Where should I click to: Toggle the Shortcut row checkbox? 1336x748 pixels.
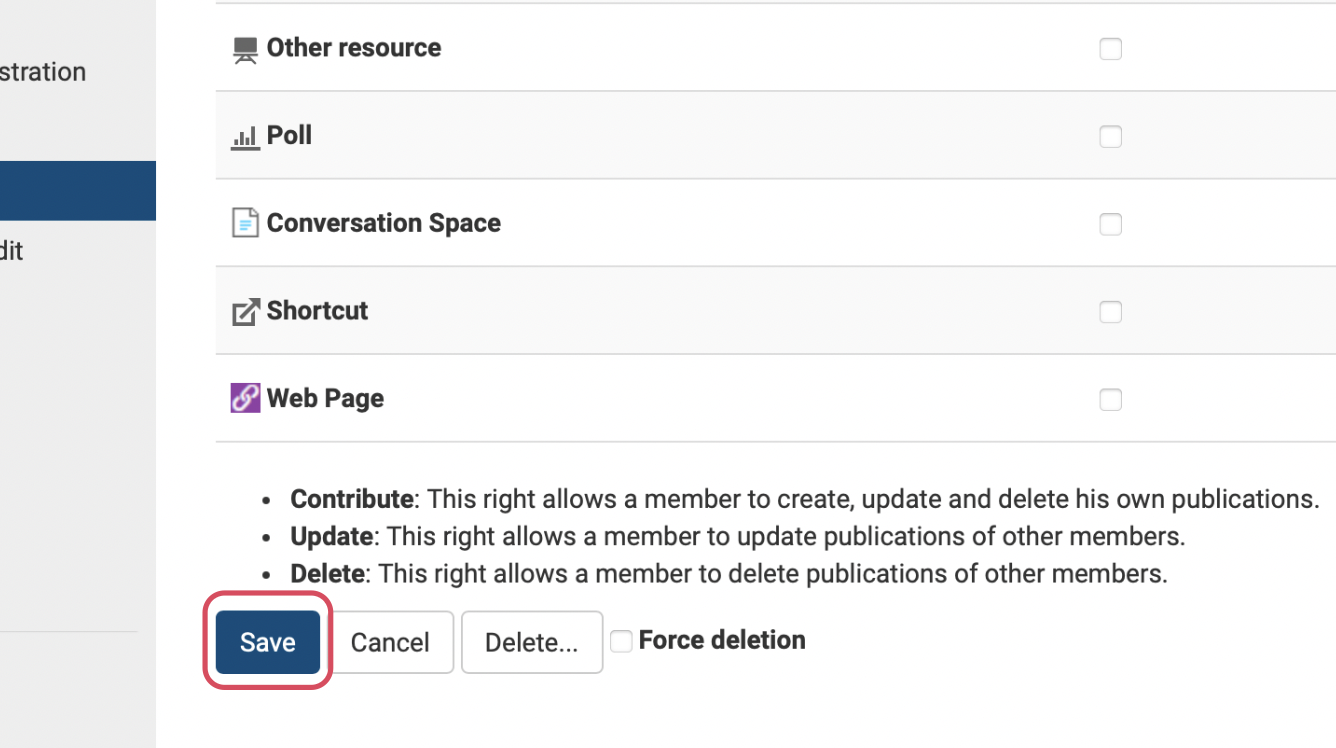coord(1110,312)
